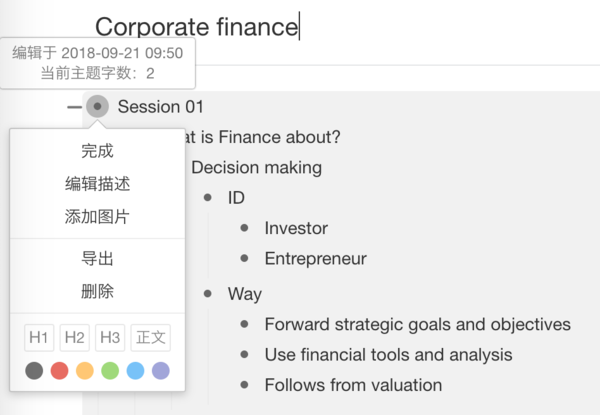
Task: Pick the red color swatch
Action: 59,371
